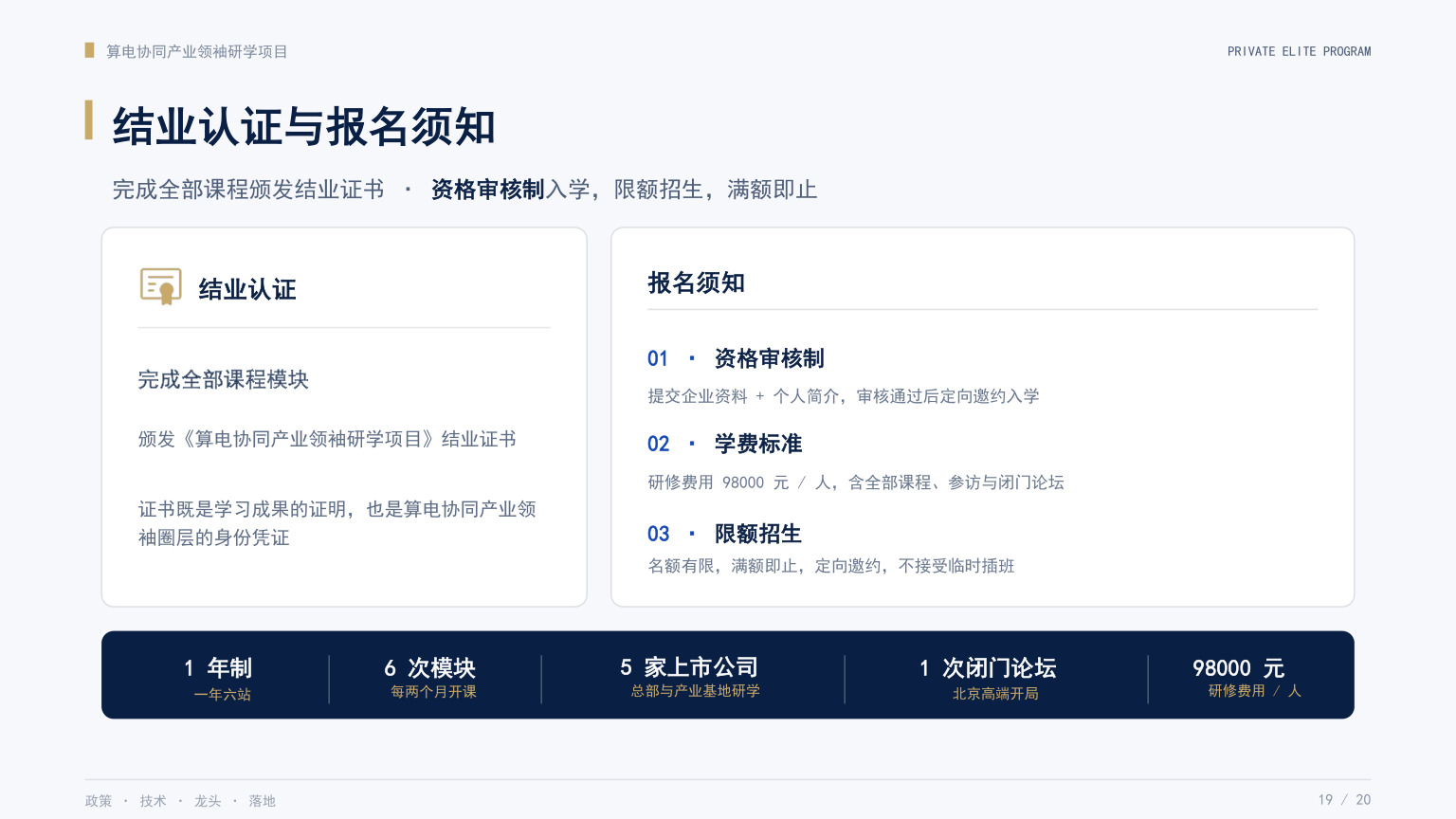
Task: Click the PRIVATE ELITE PROGRAM label
Action: point(1299,51)
